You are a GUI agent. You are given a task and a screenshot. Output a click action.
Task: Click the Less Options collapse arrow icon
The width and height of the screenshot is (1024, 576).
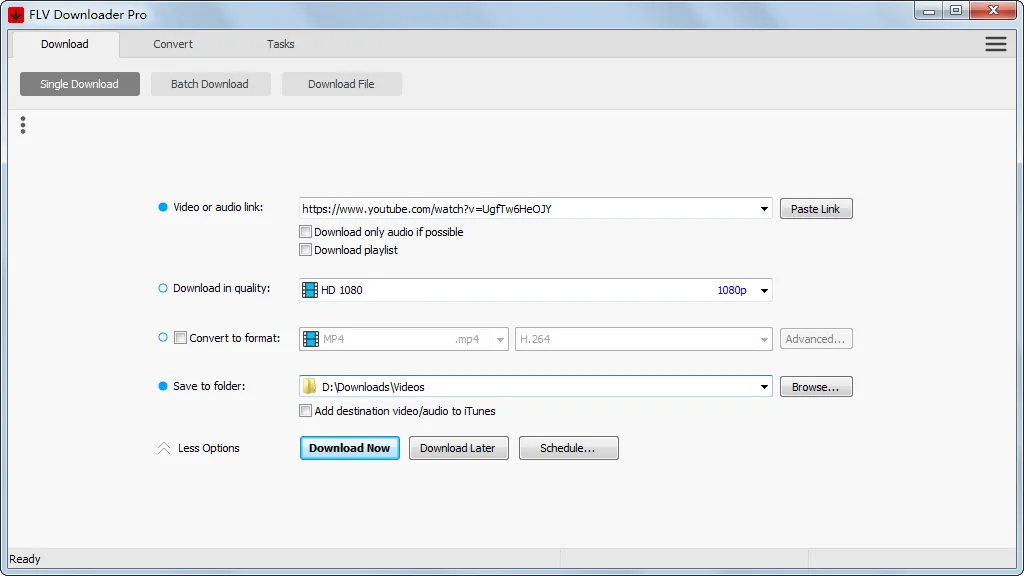(163, 448)
